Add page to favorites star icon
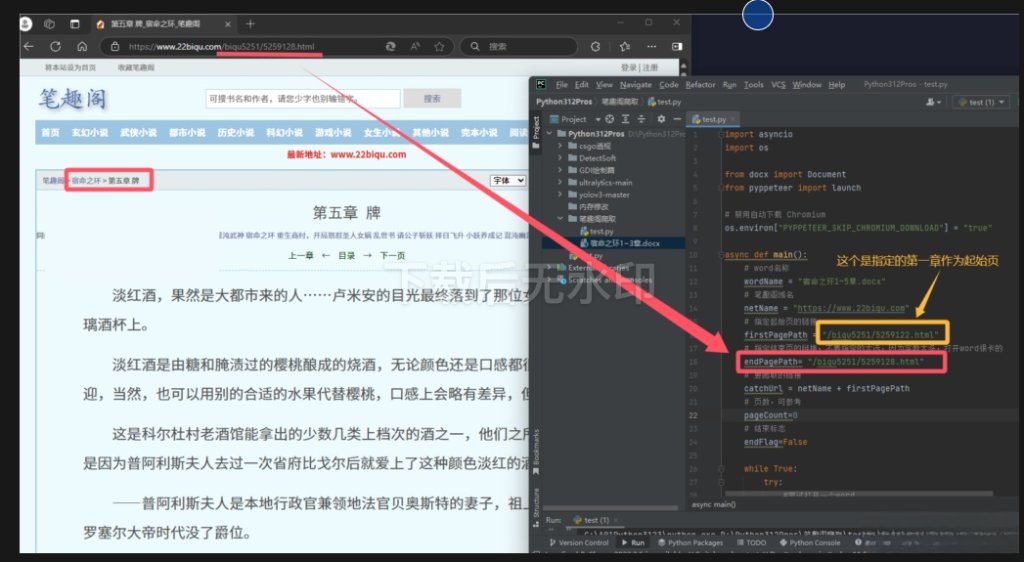 click(x=439, y=46)
